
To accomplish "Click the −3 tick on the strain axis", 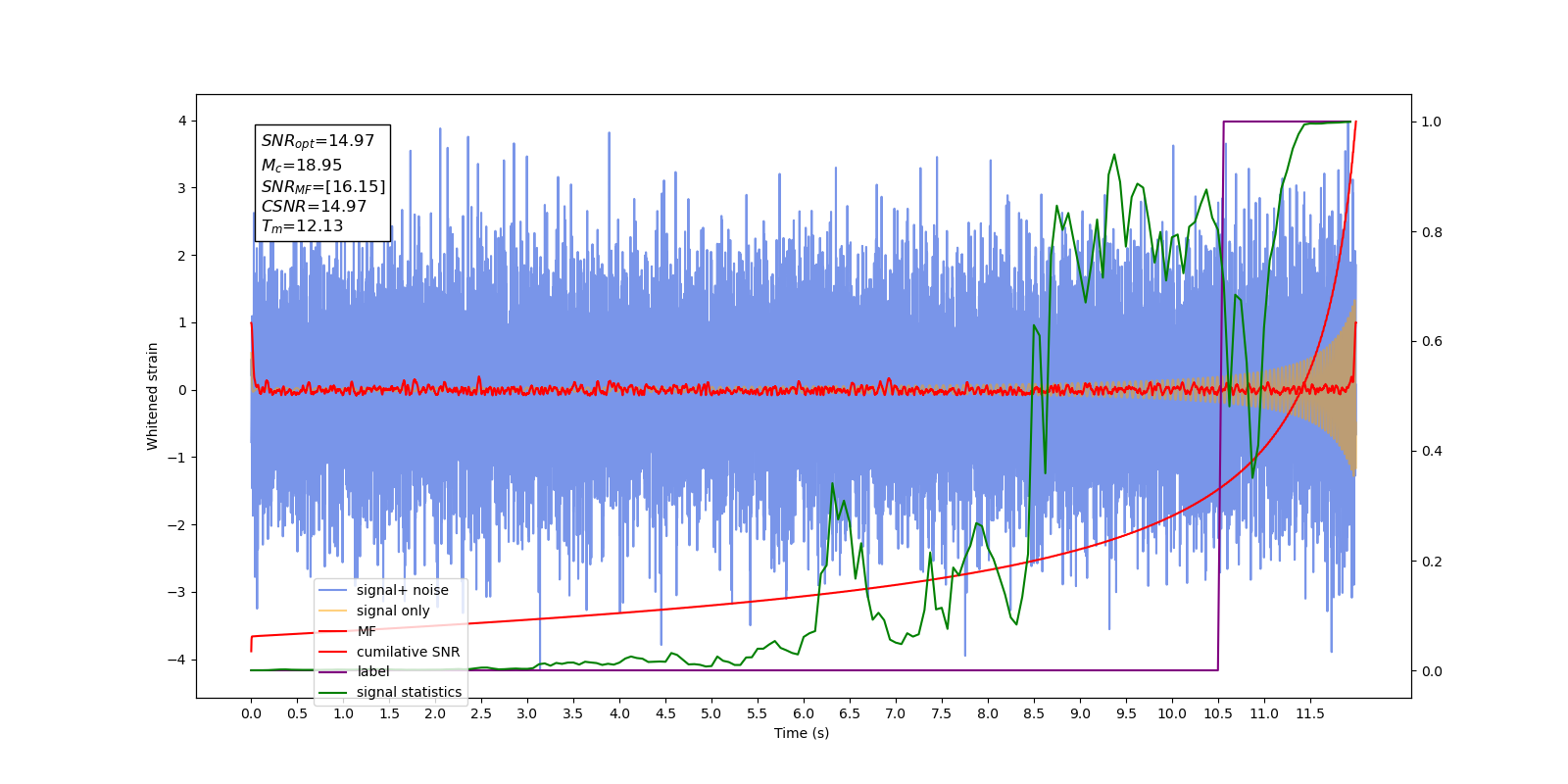I will coord(177,592).
